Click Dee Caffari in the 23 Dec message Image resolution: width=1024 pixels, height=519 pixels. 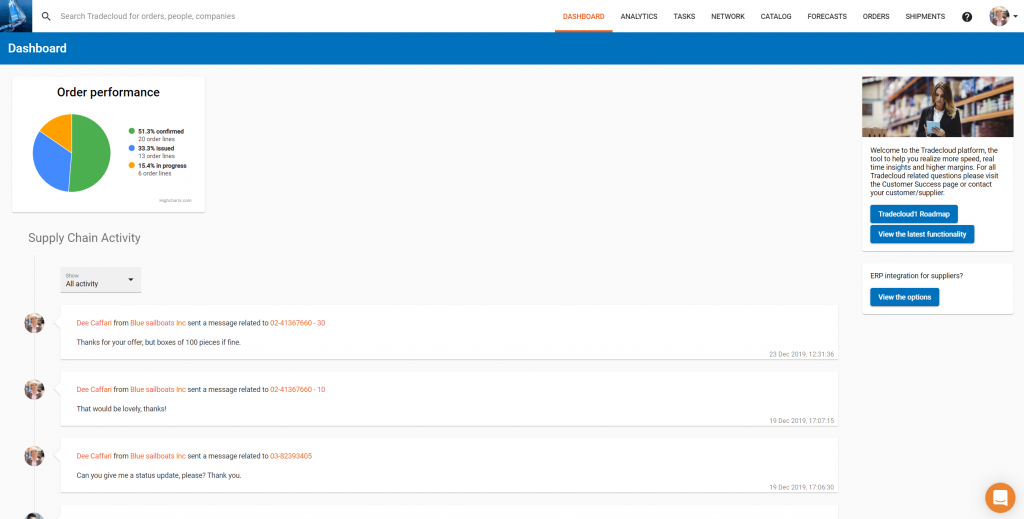pos(94,323)
